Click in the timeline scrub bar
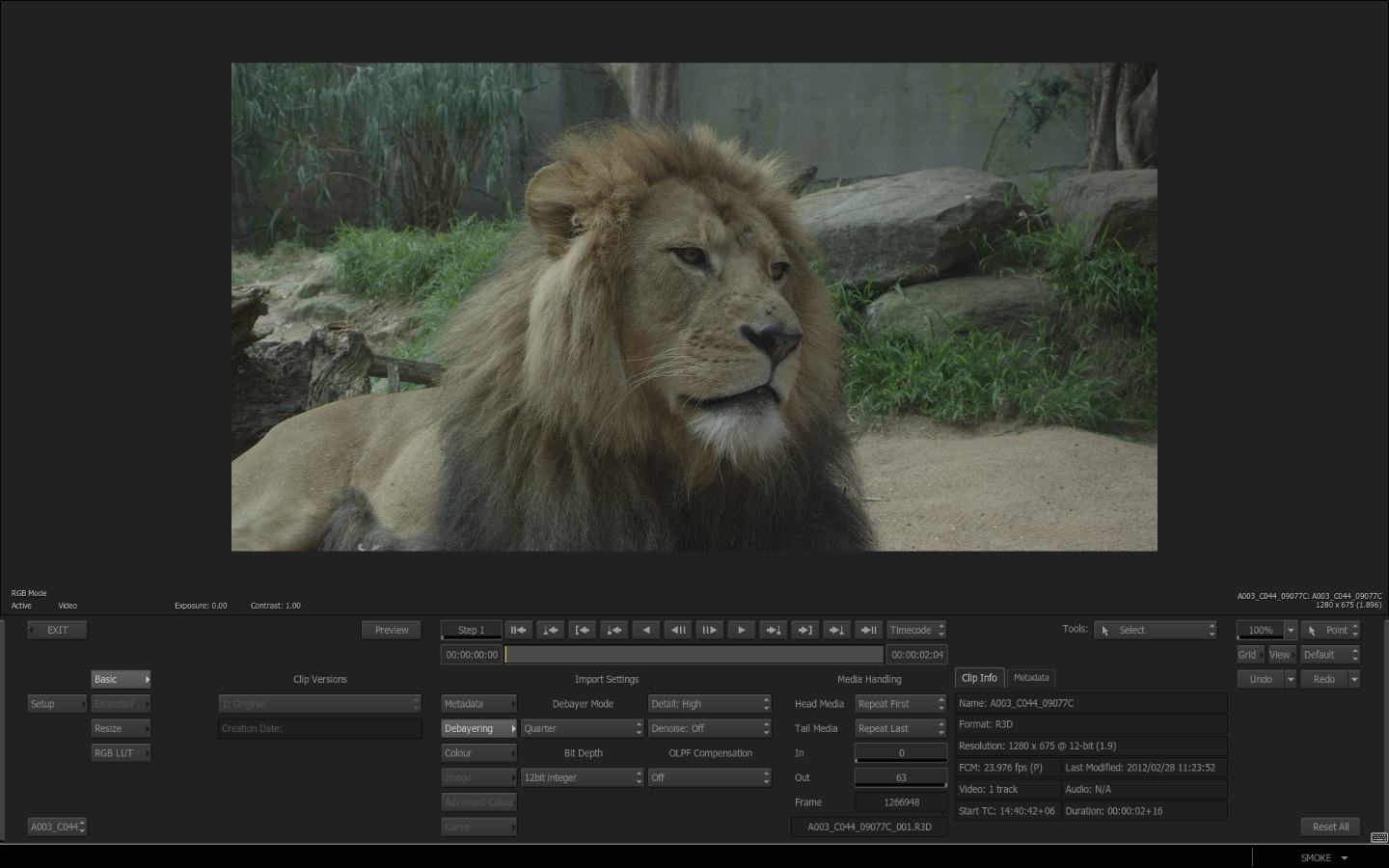The image size is (1389, 868). coord(694,655)
